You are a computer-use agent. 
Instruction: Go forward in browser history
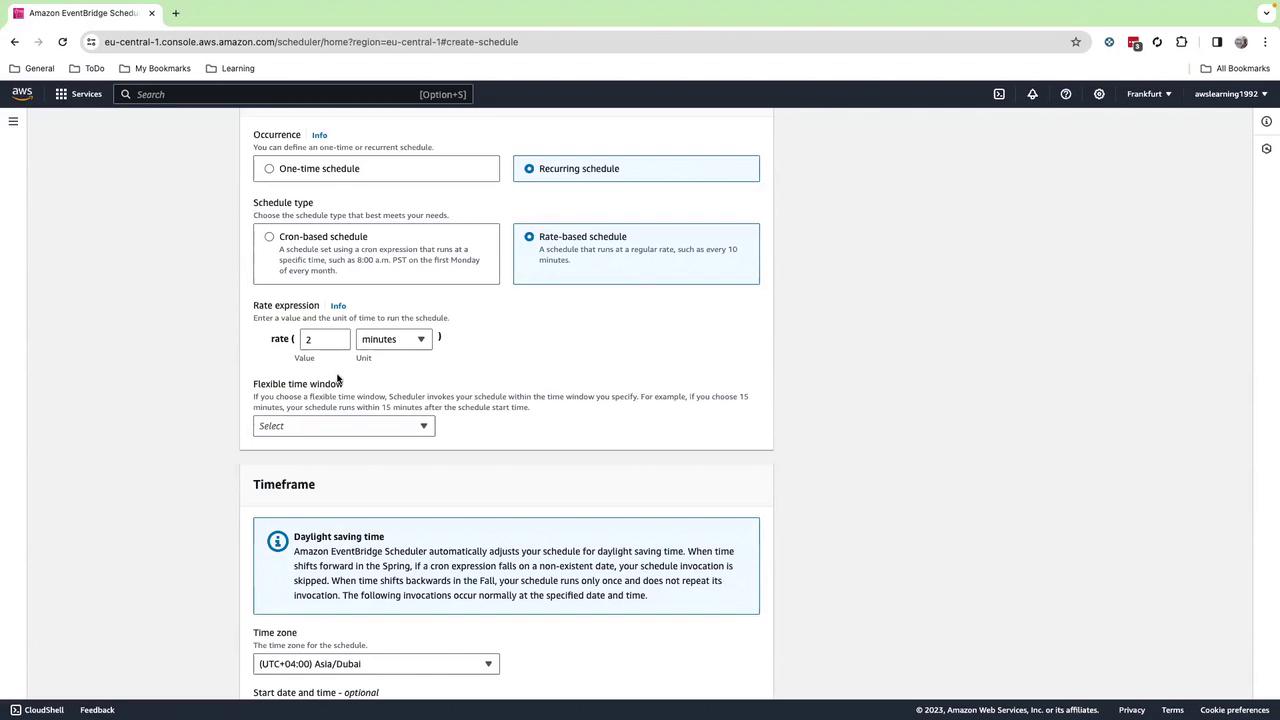pos(38,42)
